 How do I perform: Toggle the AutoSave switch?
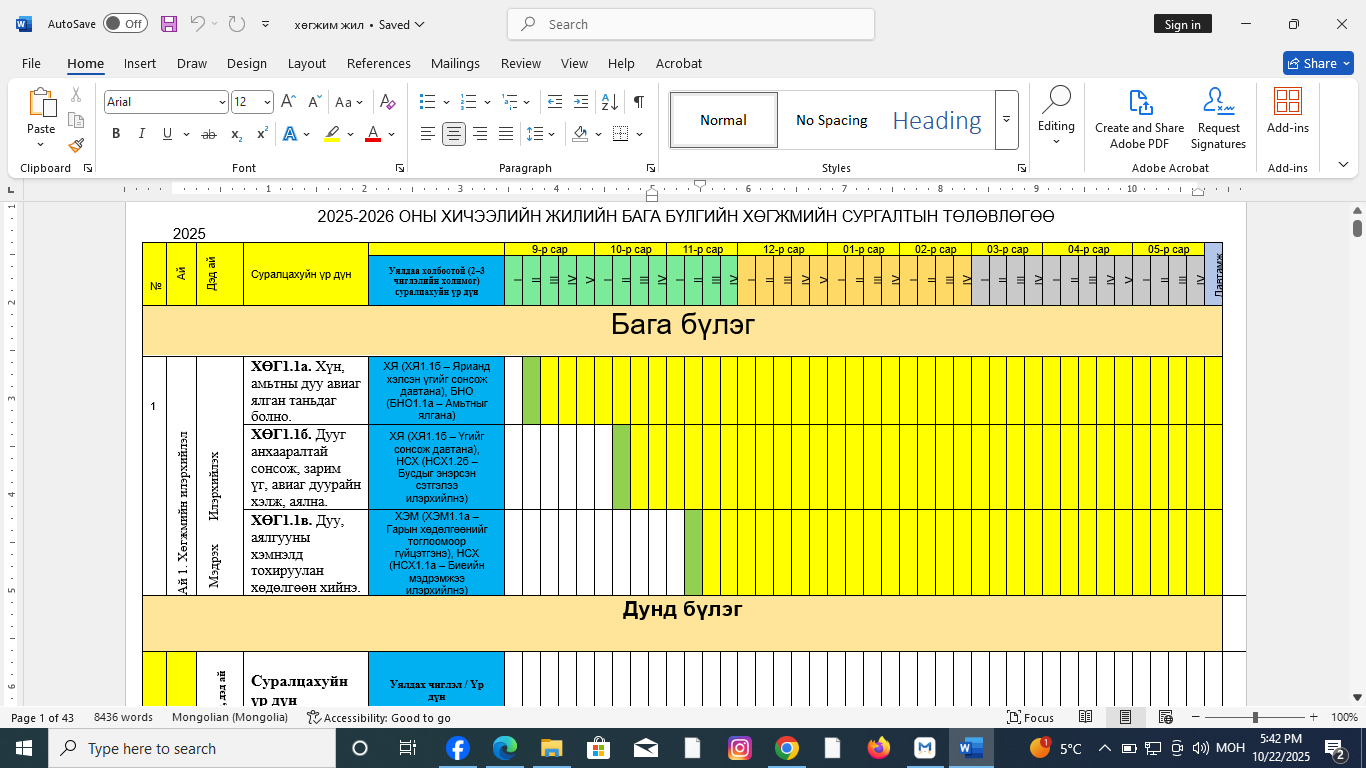coord(125,24)
